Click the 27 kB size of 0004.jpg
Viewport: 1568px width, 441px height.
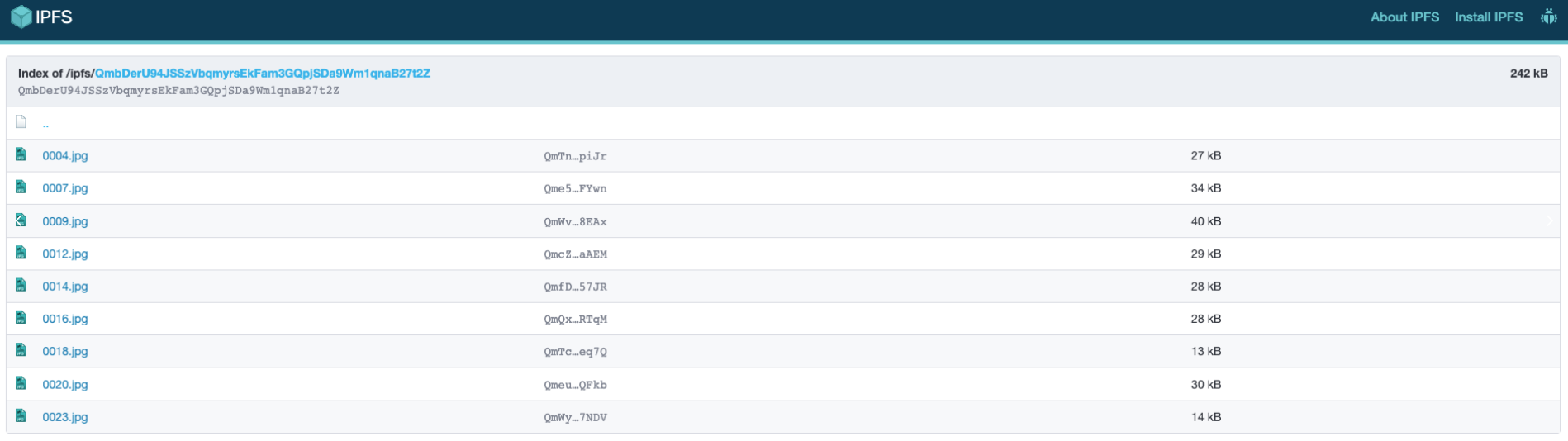(1206, 155)
